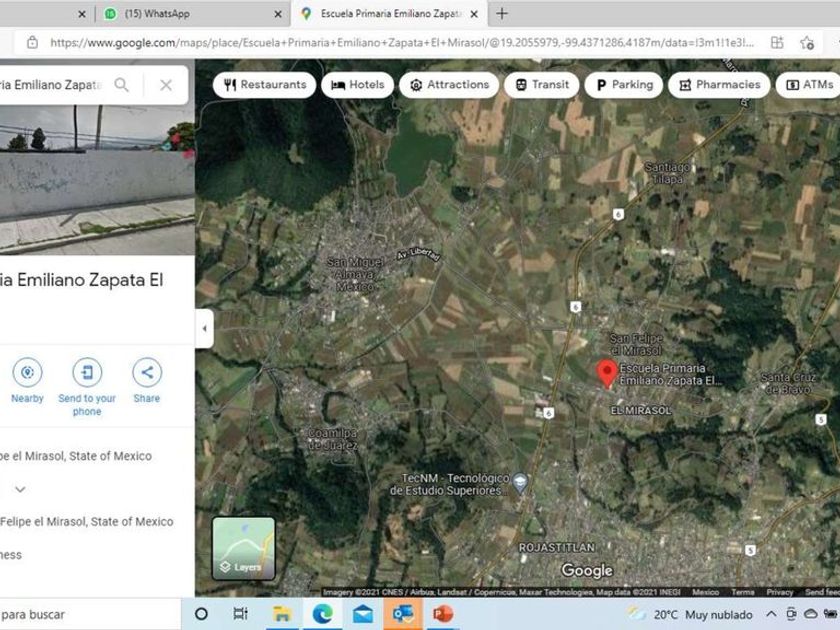Click the EL MIRASOL map label

(x=641, y=410)
